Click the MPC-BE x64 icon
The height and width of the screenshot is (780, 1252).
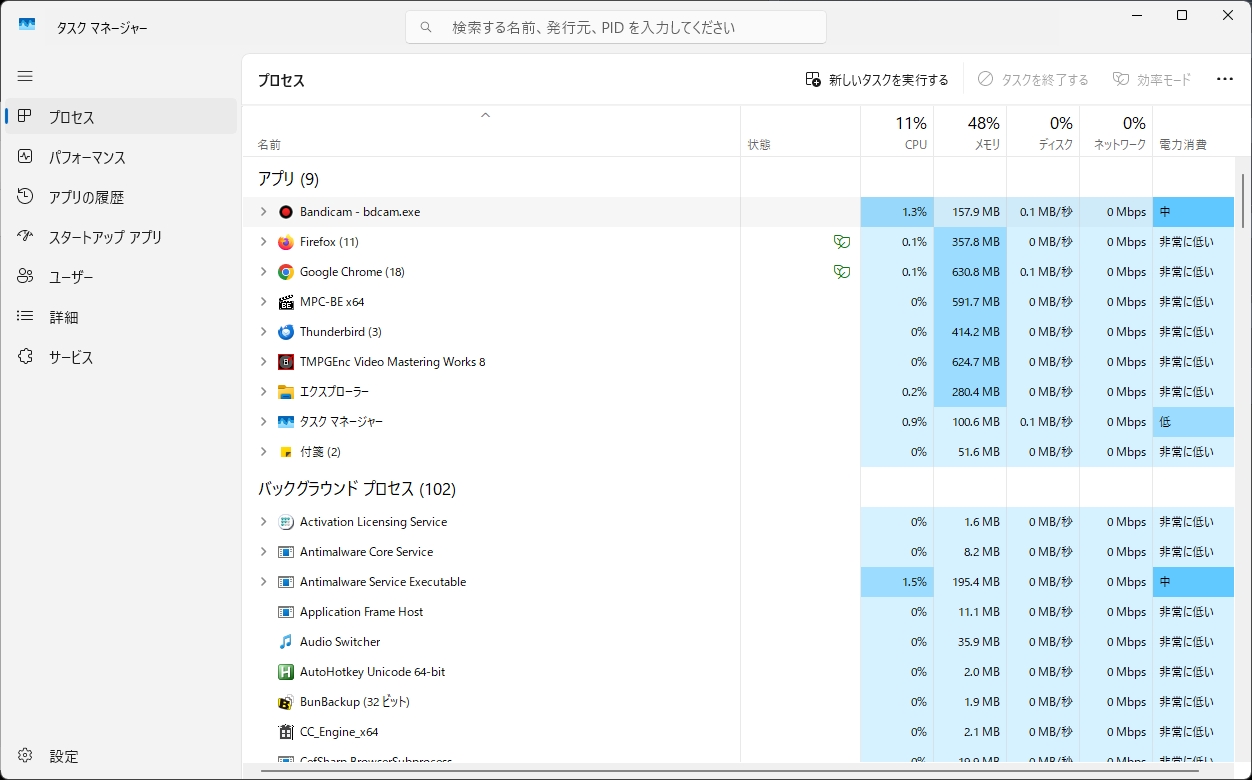[x=285, y=302]
